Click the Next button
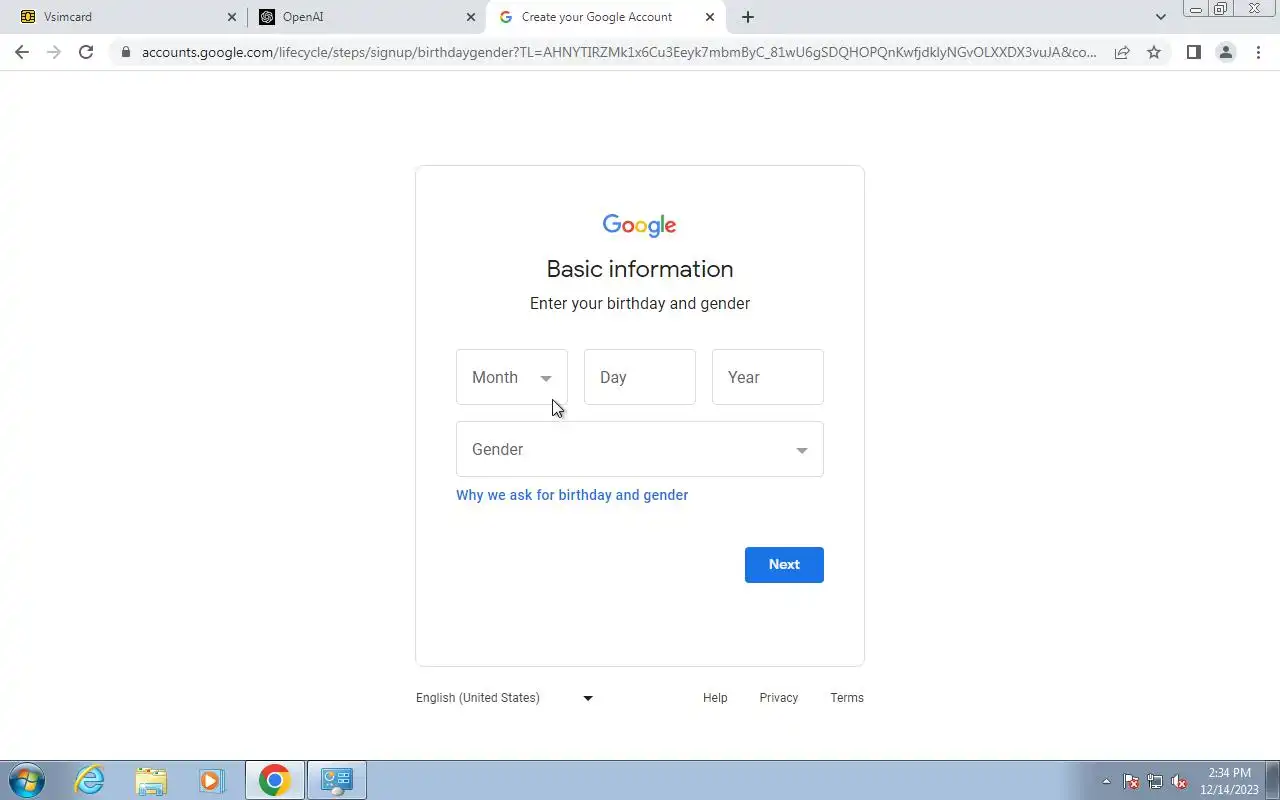This screenshot has width=1280, height=800. point(784,565)
